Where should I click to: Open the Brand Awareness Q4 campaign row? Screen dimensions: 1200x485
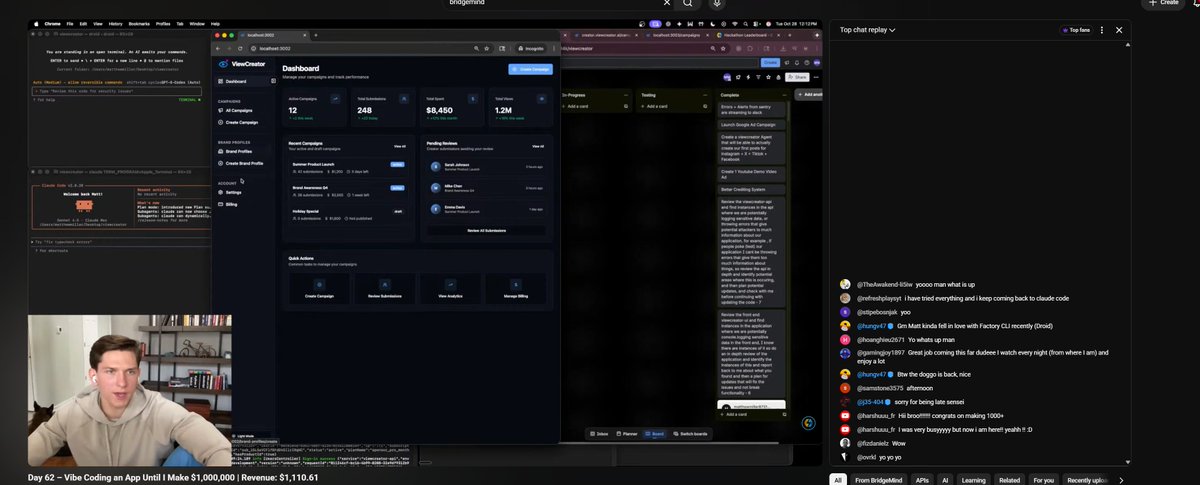(348, 190)
